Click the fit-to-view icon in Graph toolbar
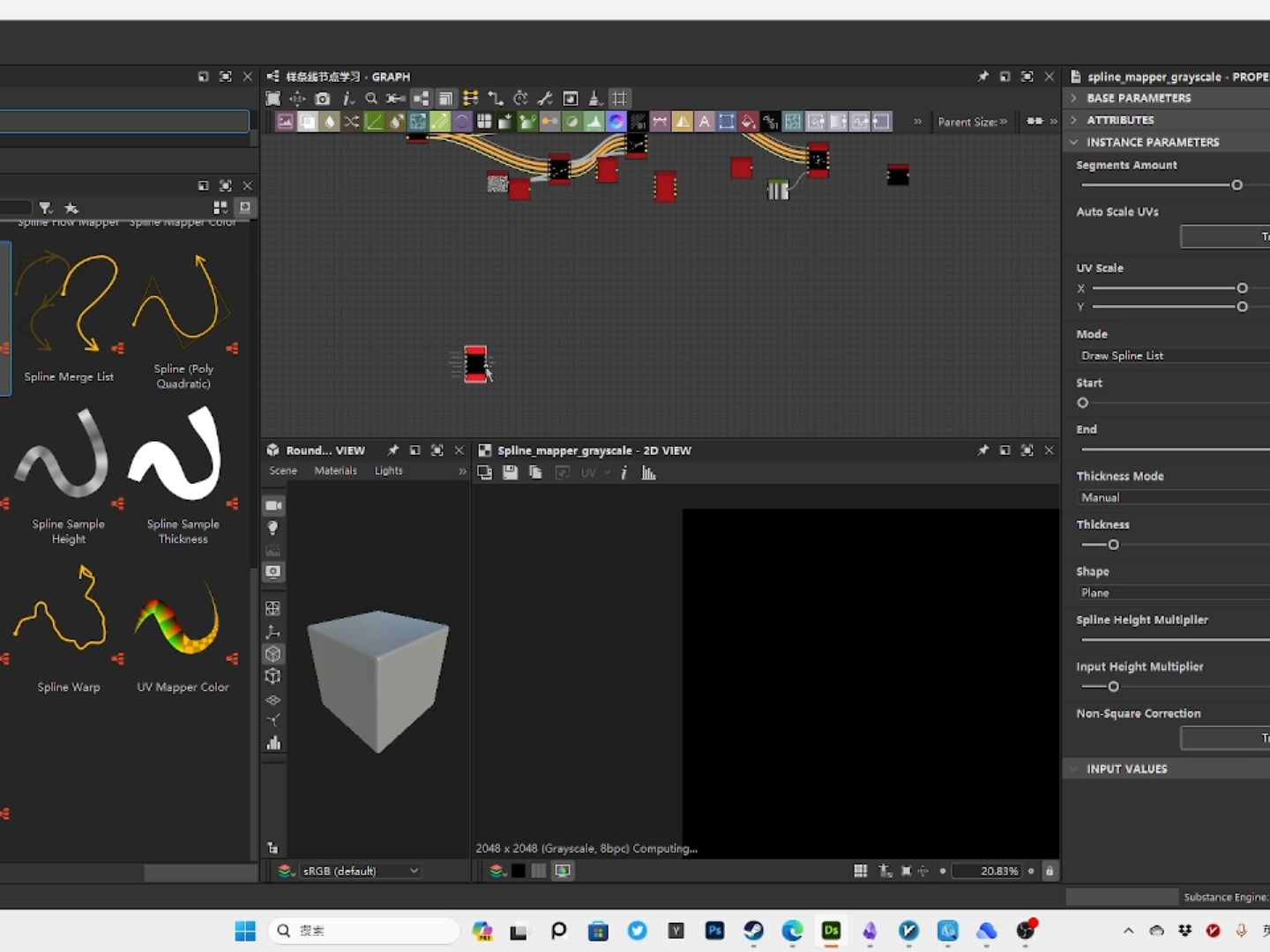The height and width of the screenshot is (952, 1270). pyautogui.click(x=273, y=99)
